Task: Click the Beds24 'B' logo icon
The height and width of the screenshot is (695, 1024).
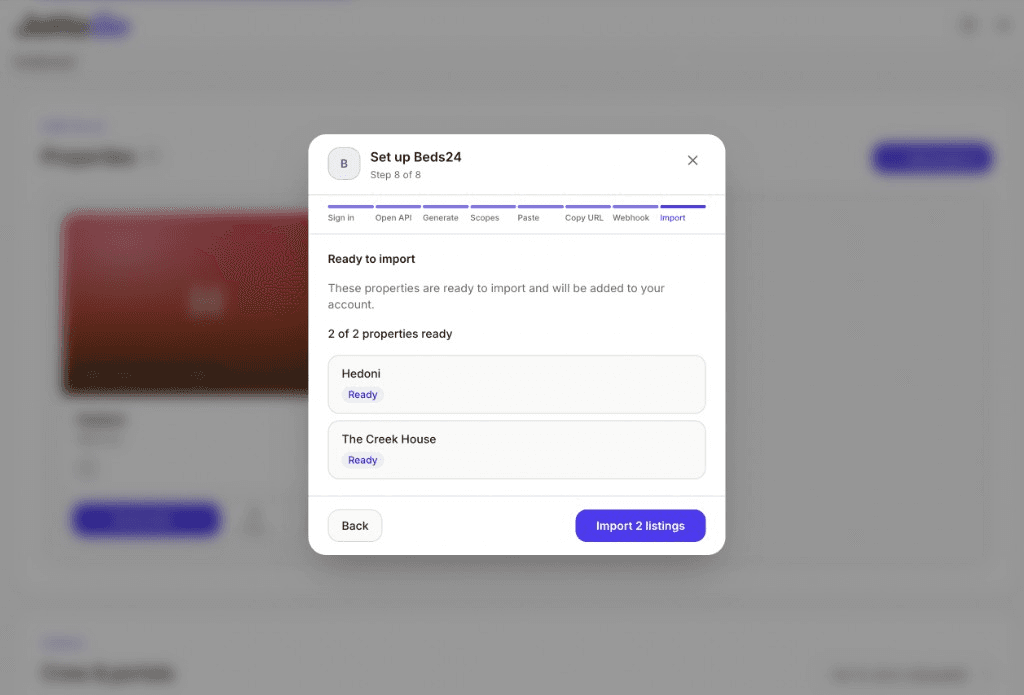Action: coord(344,163)
